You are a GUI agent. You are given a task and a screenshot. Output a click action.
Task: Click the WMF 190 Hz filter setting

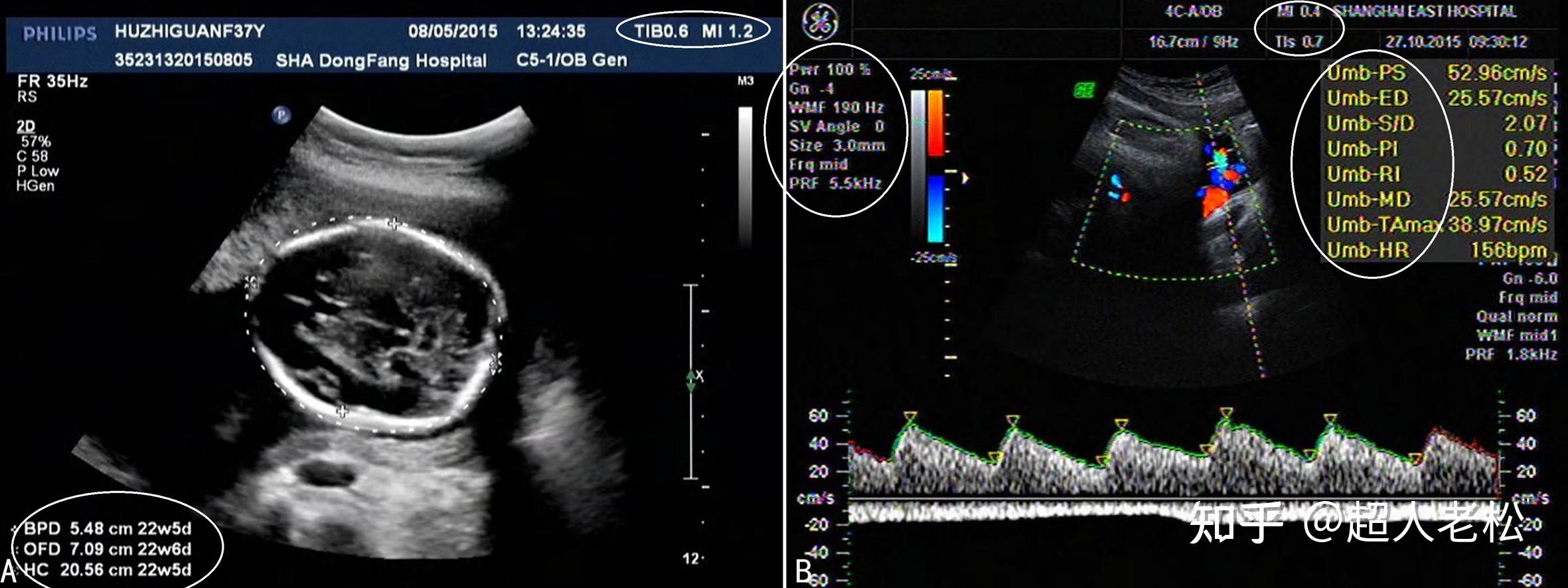836,107
